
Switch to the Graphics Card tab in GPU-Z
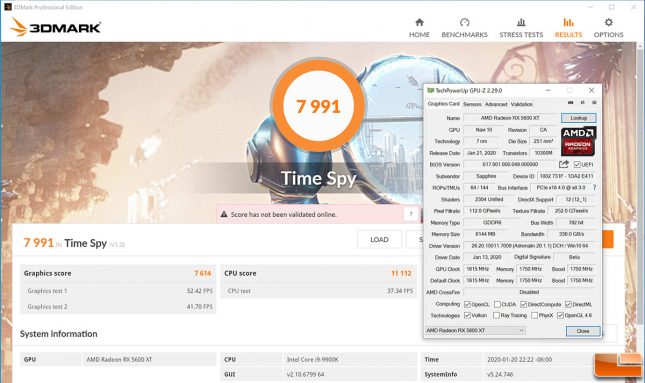pyautogui.click(x=443, y=104)
